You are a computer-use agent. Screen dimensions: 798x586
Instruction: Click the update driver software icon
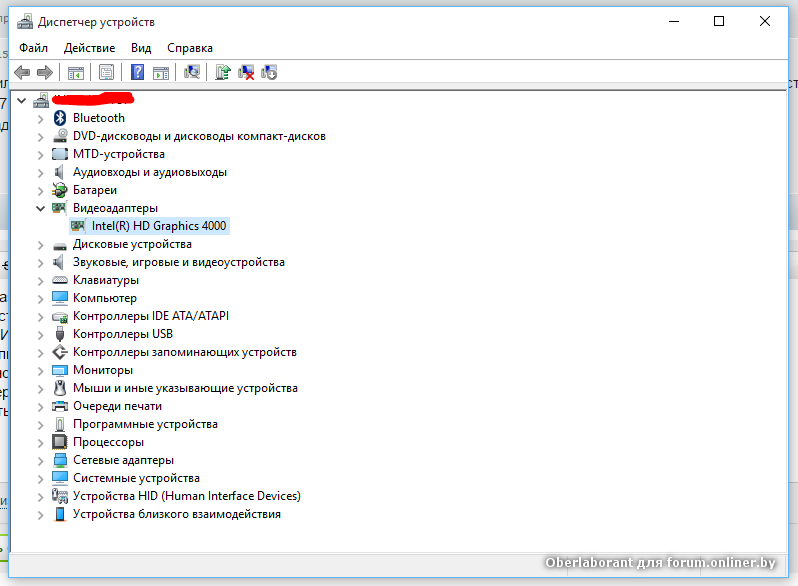(223, 72)
